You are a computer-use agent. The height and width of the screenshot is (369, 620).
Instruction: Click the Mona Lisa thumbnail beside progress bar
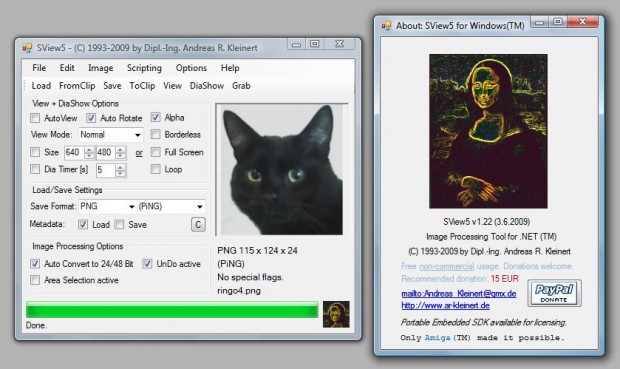coord(336,314)
